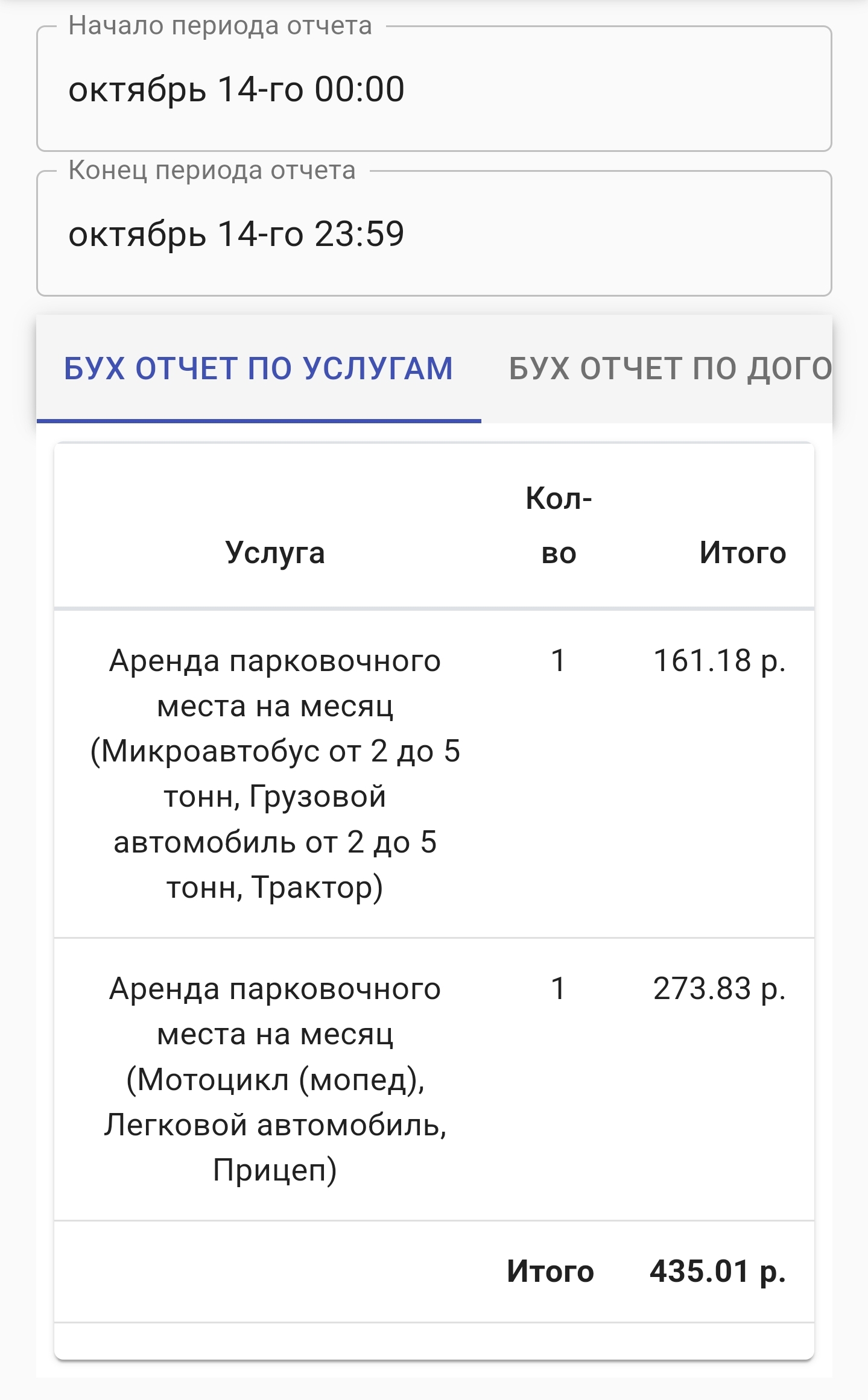The height and width of the screenshot is (1400, 868).
Task: Click the 273.83 р. amount cell
Action: click(x=719, y=989)
